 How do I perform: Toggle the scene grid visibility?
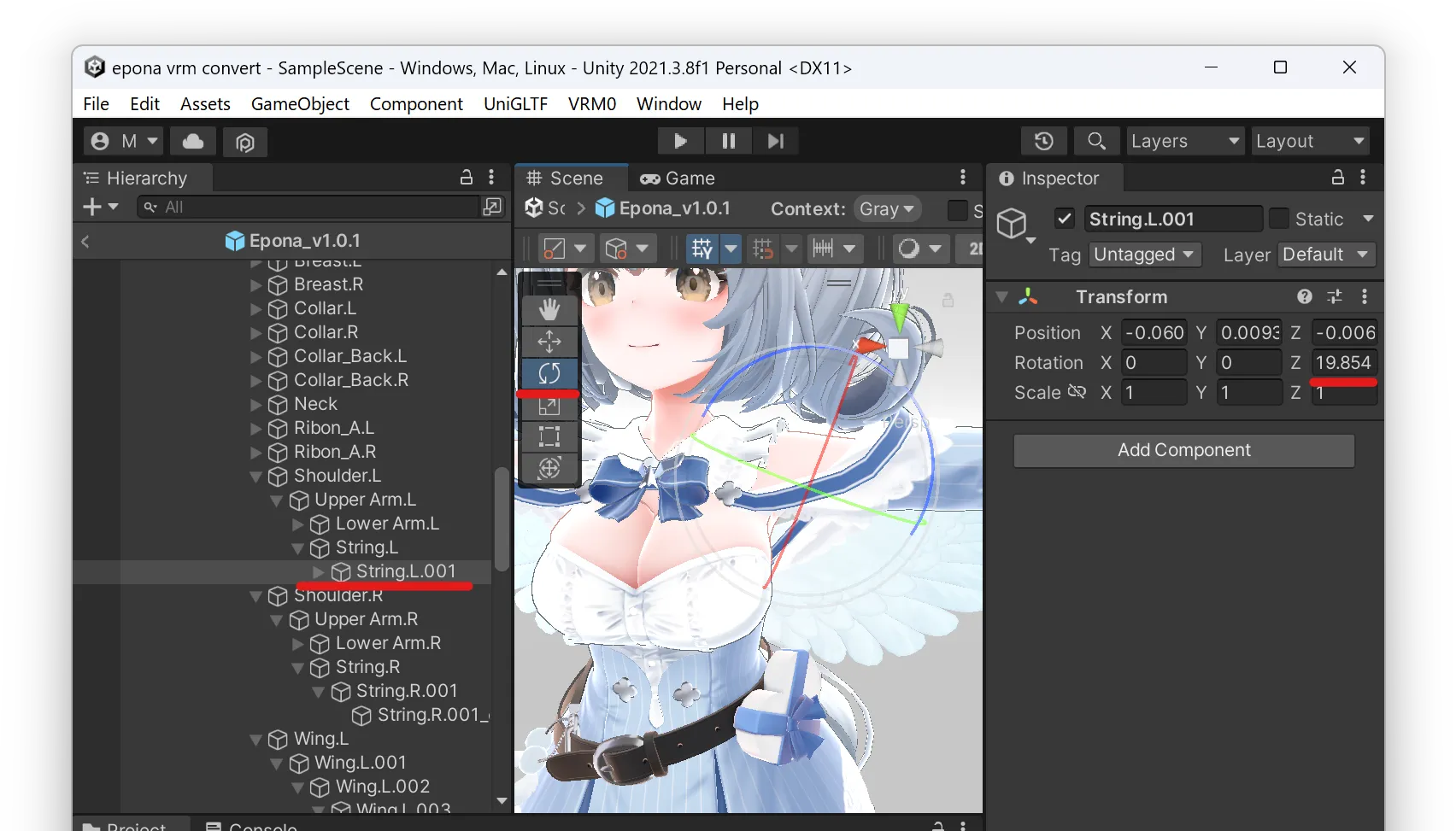(702, 249)
